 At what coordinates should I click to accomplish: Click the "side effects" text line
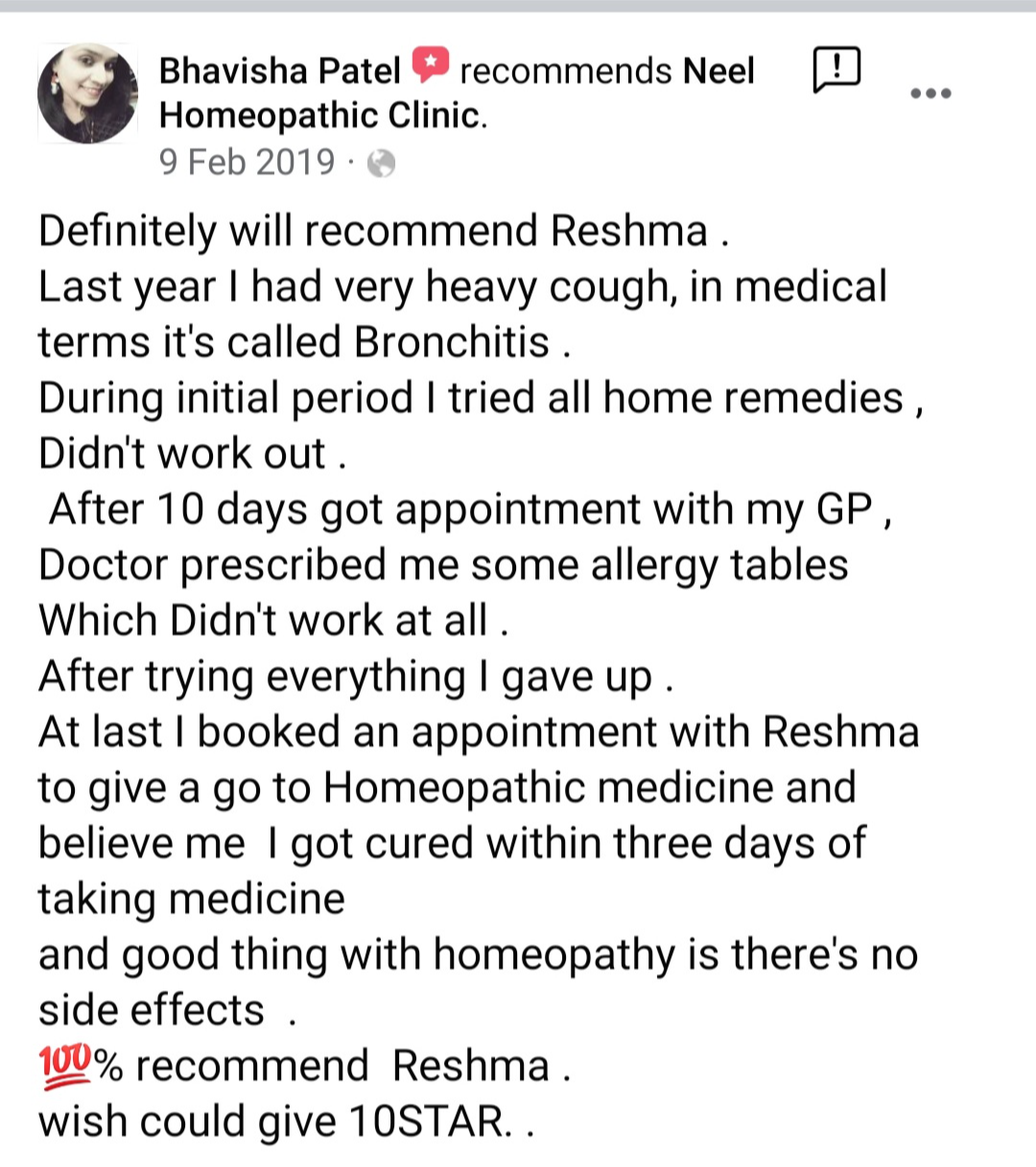point(167,1011)
